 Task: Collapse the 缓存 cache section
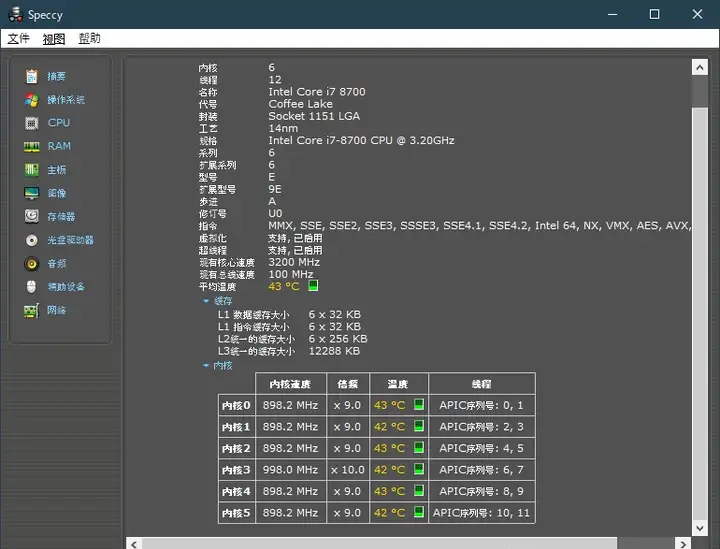click(206, 301)
